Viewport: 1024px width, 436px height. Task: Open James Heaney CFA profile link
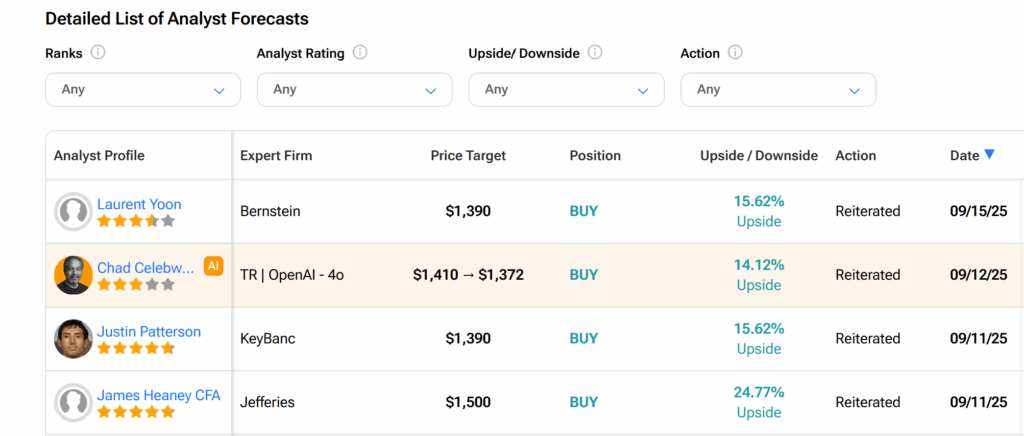[158, 395]
